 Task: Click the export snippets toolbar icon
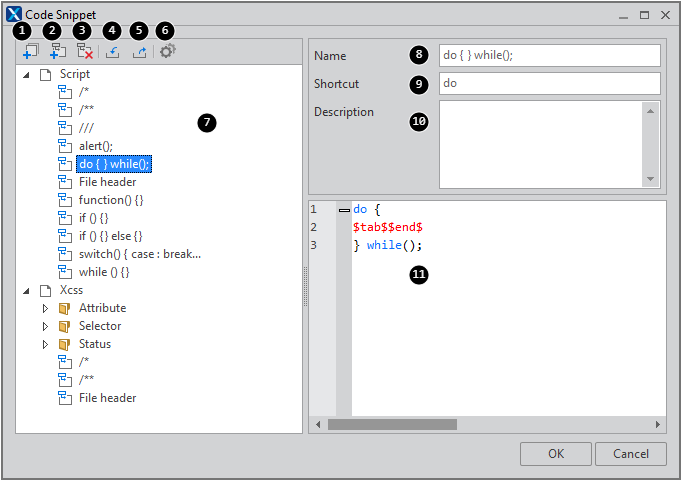pos(139,51)
